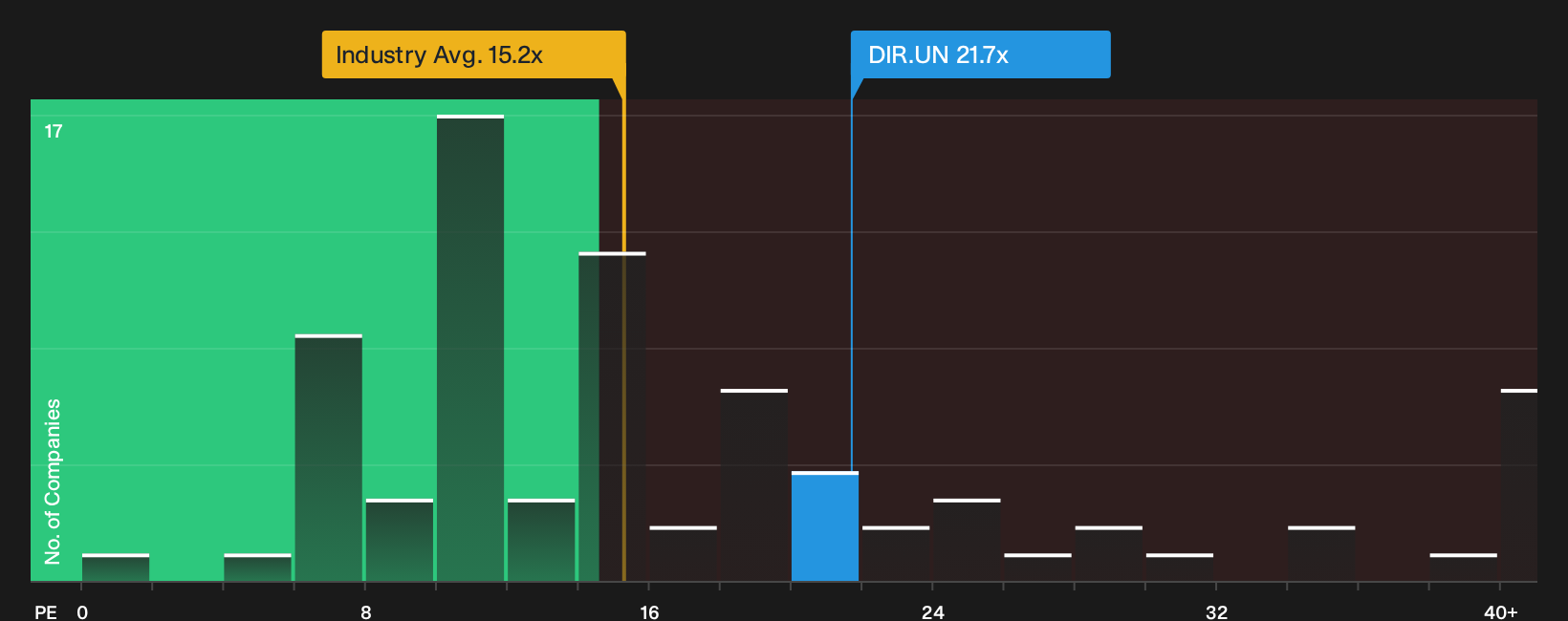The width and height of the screenshot is (1568, 621).
Task: Click the 'PE' axis label
Action: coord(46,611)
